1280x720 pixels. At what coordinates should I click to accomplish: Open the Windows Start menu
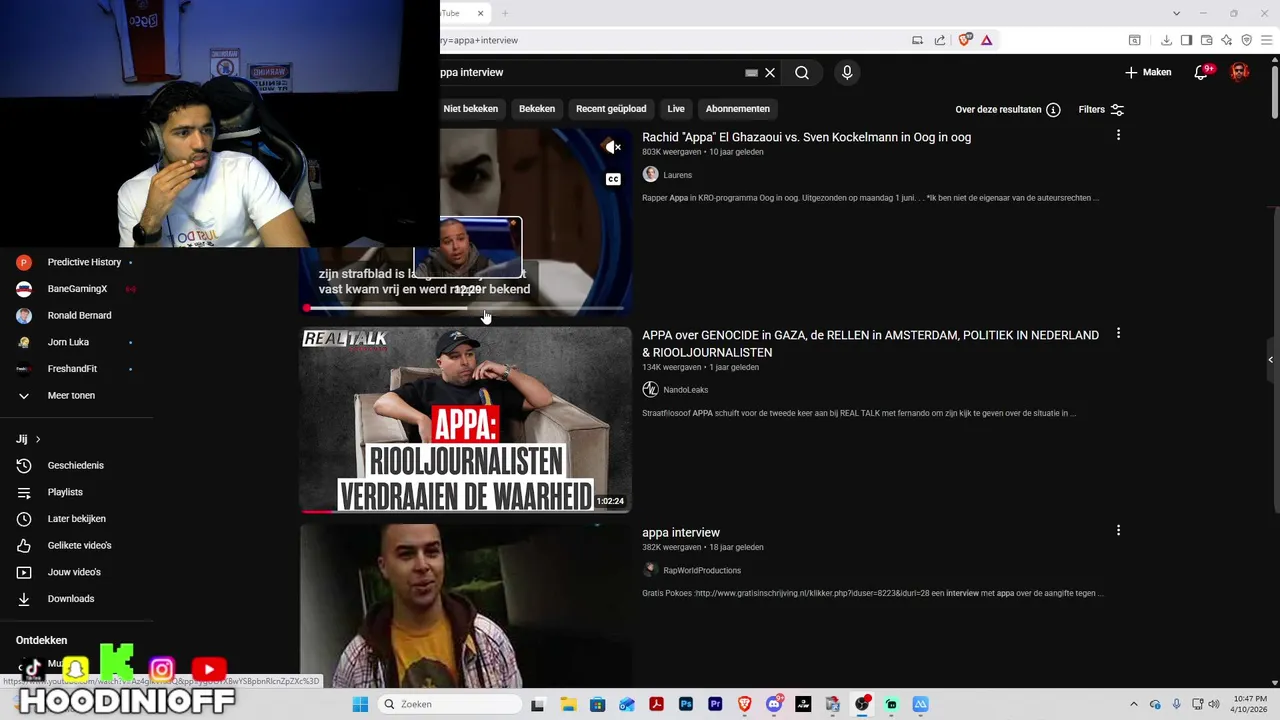360,704
